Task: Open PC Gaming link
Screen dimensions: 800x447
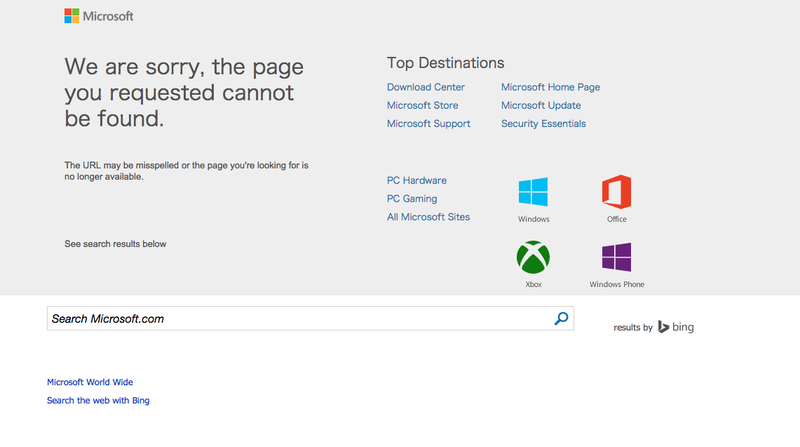Action: coord(412,199)
